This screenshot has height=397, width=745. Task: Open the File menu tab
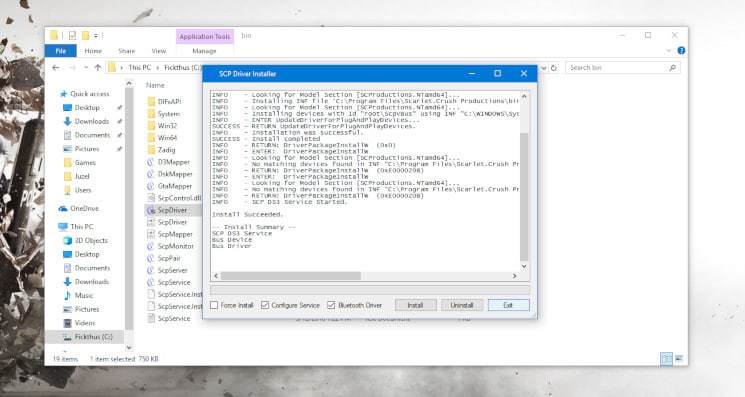tap(61, 51)
